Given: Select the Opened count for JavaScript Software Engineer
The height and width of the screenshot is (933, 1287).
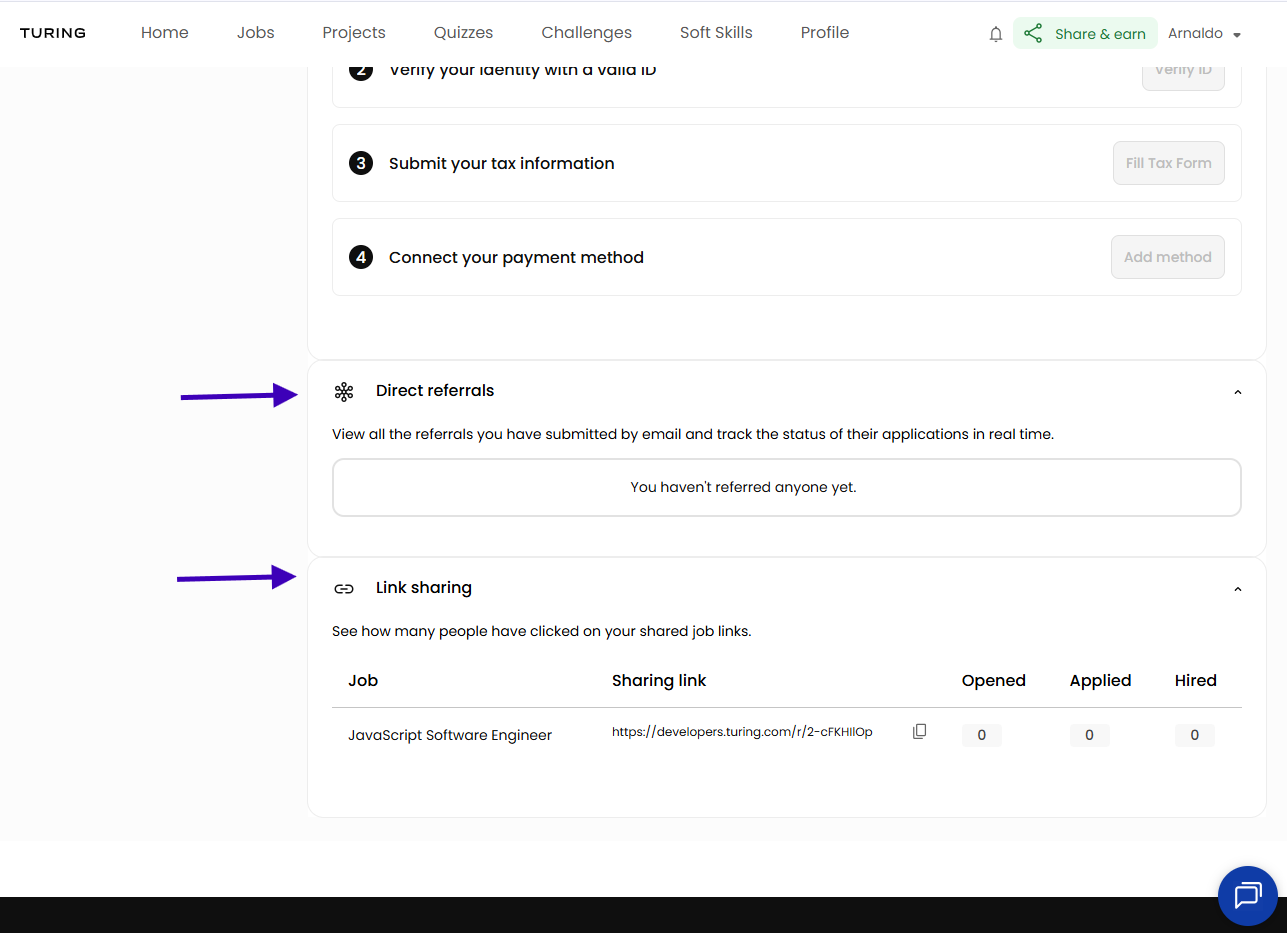Looking at the screenshot, I should [981, 735].
